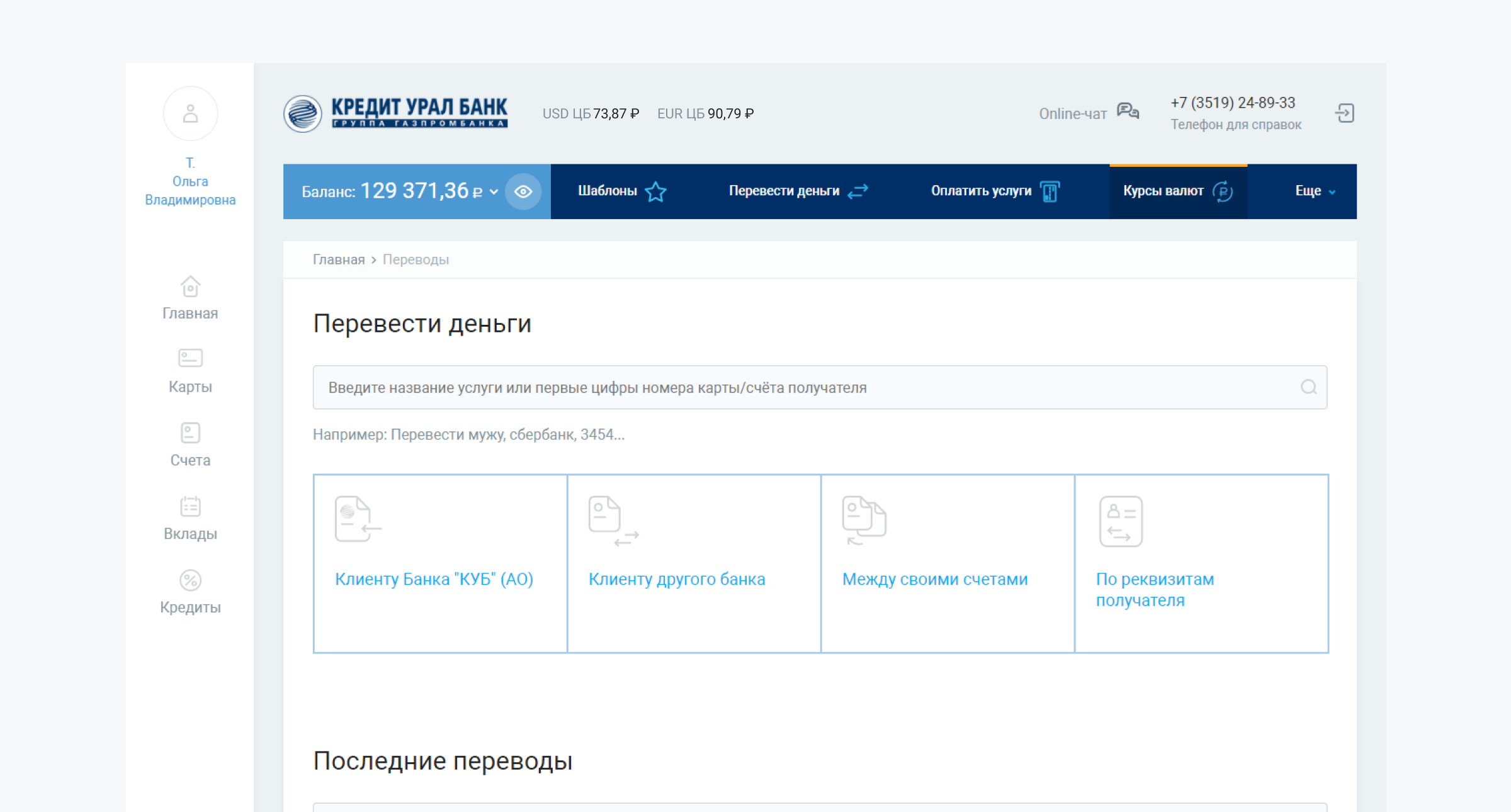Click the Вклады sidebar label
Screen dimensions: 1511x812
tap(190, 534)
